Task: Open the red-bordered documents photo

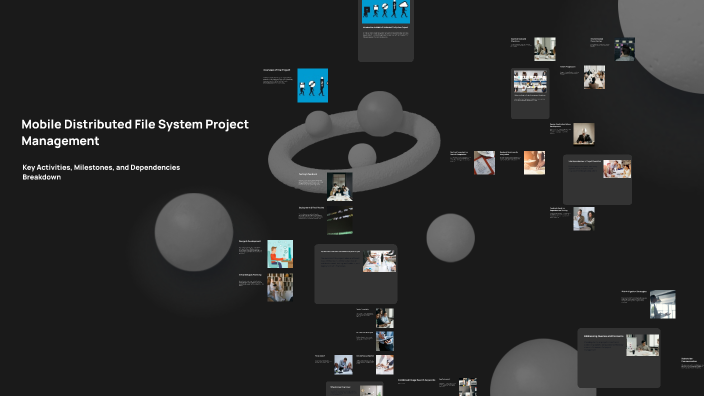Action: click(484, 163)
